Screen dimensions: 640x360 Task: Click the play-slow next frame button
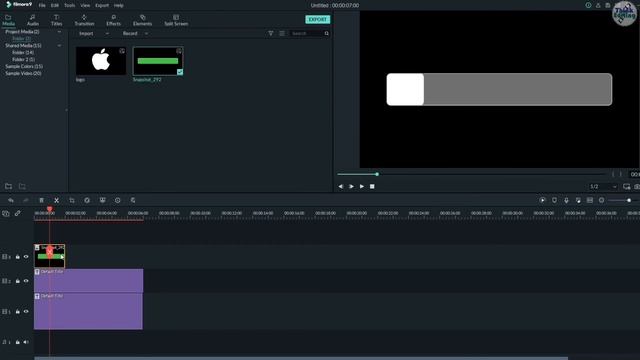coord(351,187)
